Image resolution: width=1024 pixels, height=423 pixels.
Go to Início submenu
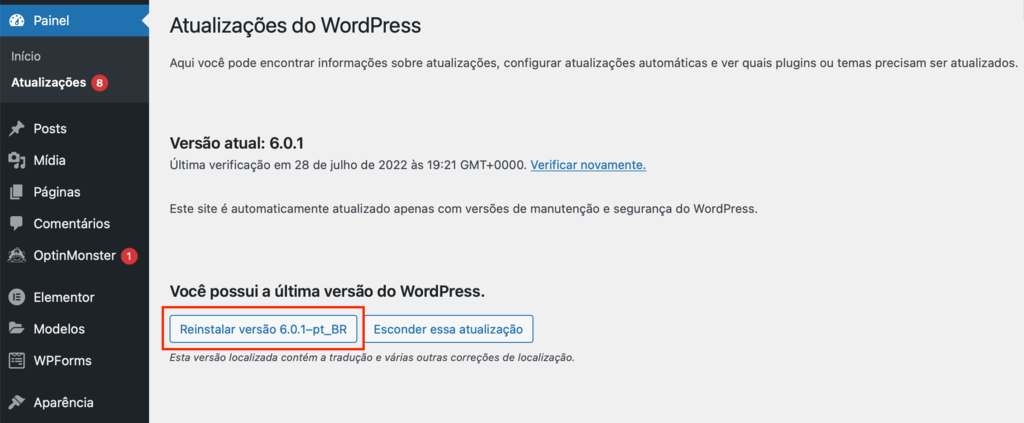26,57
